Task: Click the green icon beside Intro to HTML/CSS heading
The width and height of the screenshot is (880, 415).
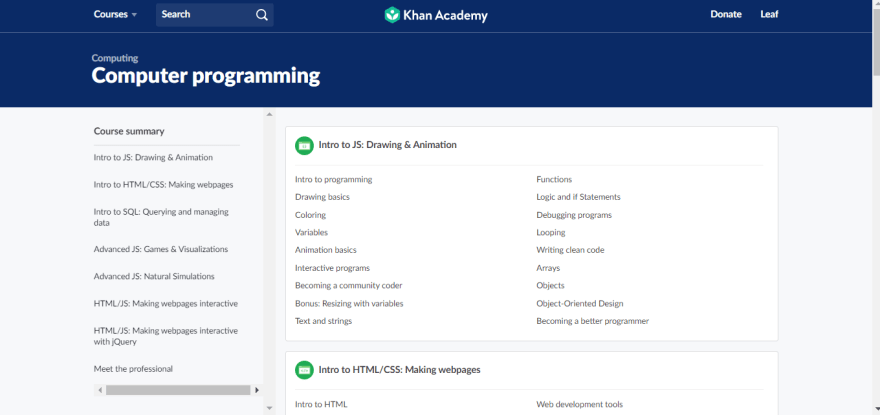Action: [304, 370]
